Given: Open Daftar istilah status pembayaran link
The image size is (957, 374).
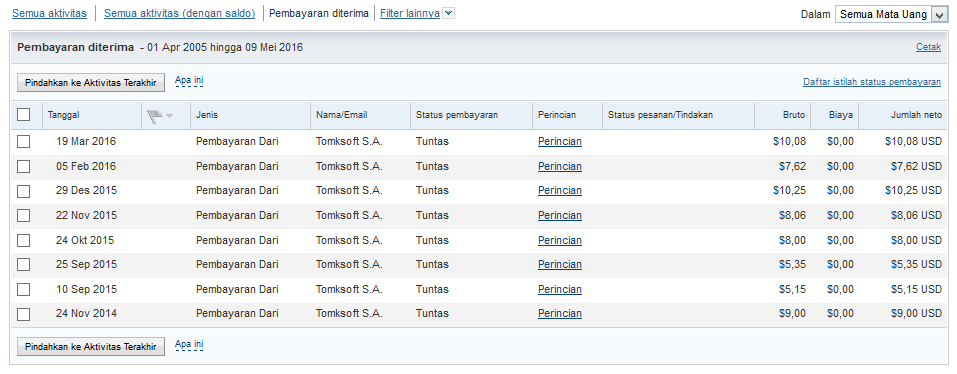Looking at the screenshot, I should pos(872,82).
